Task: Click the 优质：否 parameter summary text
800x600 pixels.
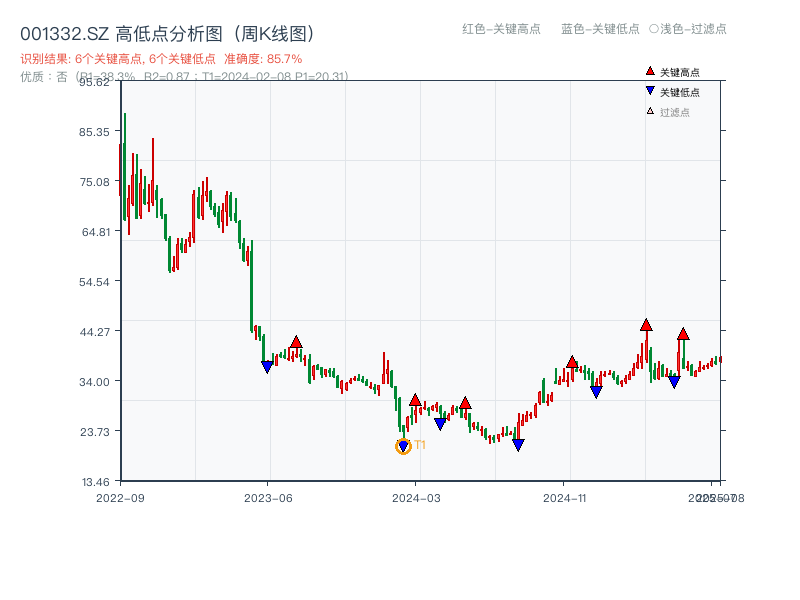Action: pyautogui.click(x=37, y=76)
